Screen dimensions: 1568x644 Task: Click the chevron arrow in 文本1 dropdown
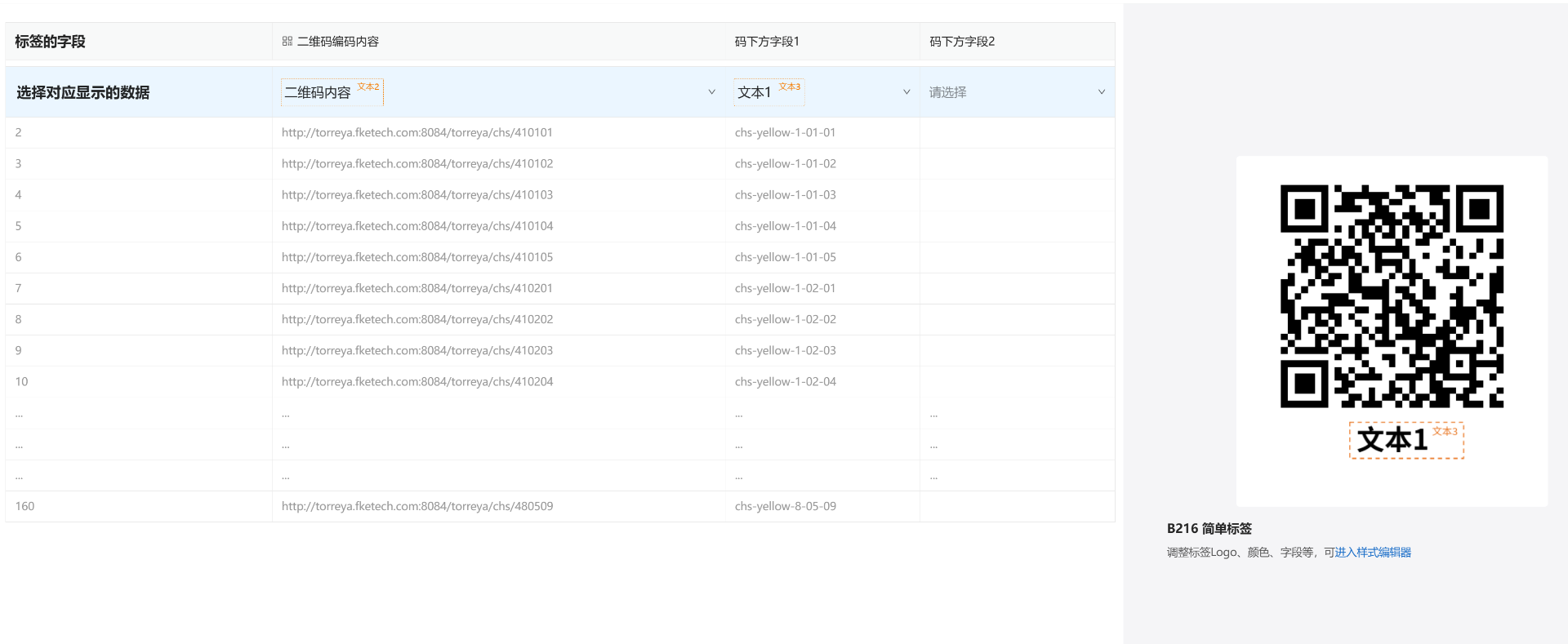click(906, 92)
